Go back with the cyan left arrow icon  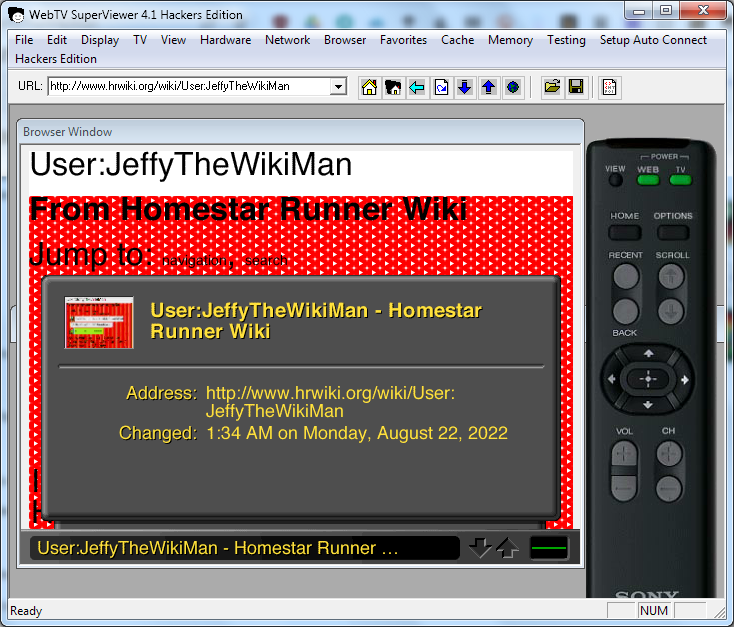[417, 87]
